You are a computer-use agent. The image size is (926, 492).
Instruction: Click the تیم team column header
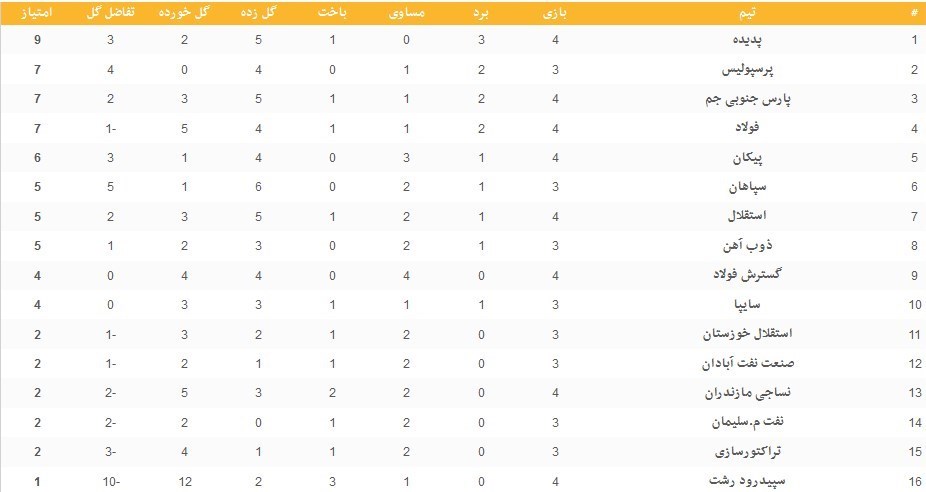pos(747,13)
